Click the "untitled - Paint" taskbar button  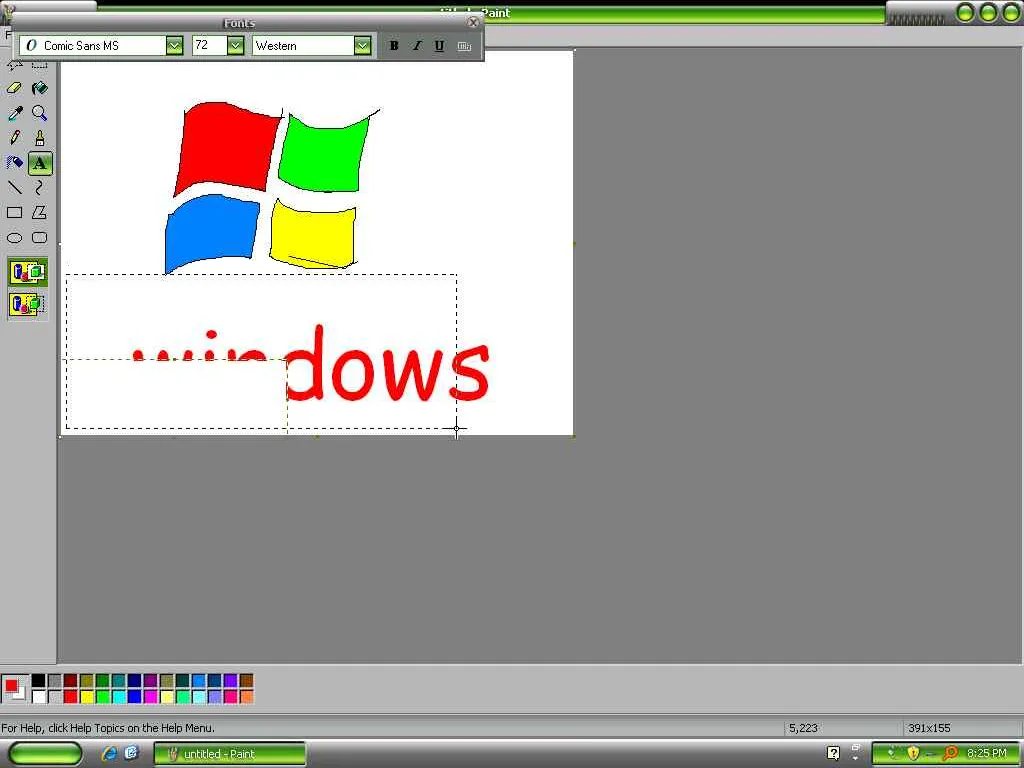(230, 754)
